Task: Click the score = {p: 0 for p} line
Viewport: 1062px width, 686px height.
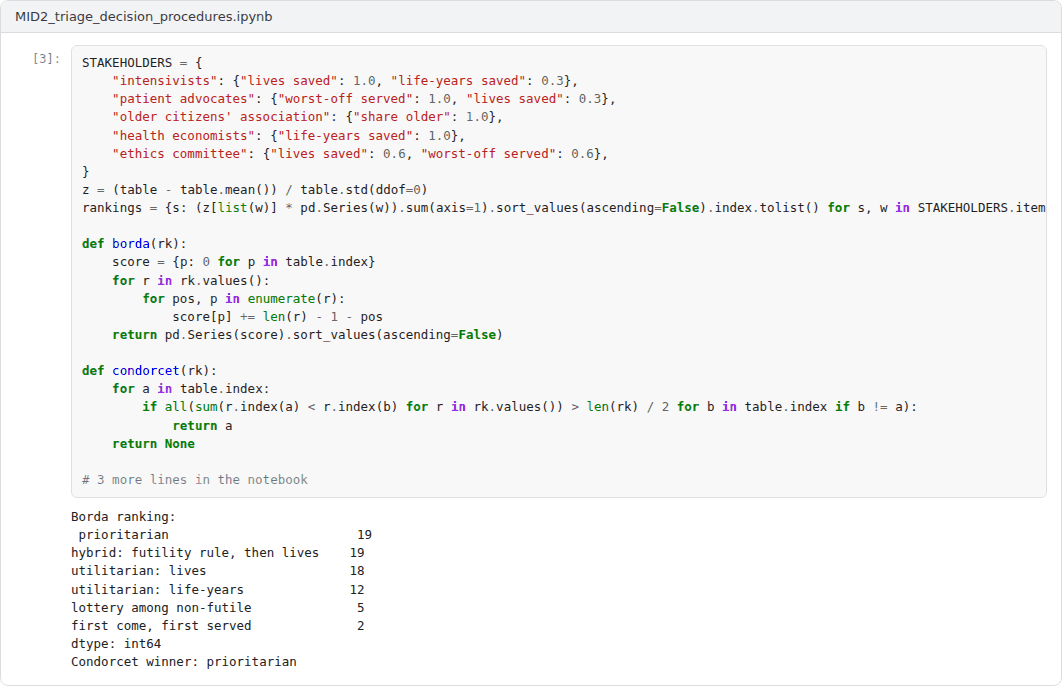Action: (x=244, y=262)
